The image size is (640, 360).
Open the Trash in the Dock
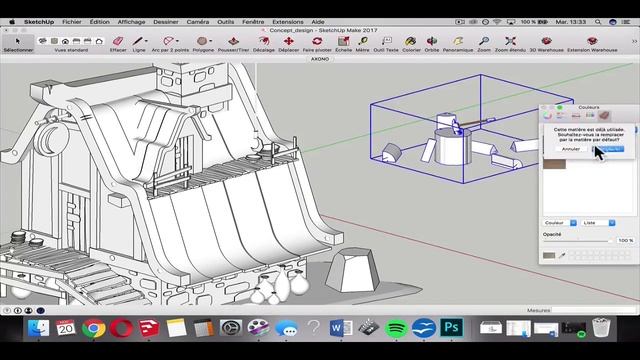pyautogui.click(x=601, y=328)
